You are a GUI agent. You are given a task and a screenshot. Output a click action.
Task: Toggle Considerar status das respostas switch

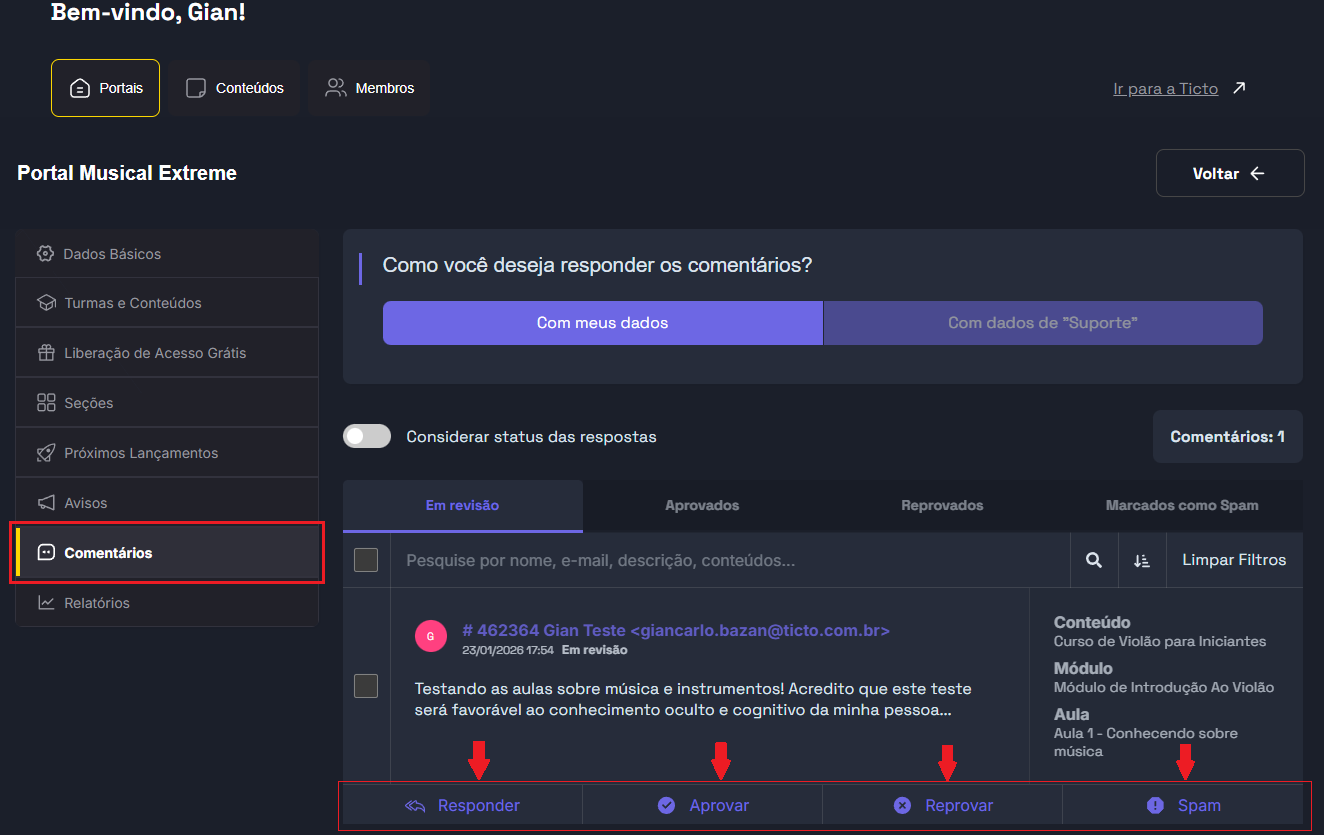(x=367, y=436)
